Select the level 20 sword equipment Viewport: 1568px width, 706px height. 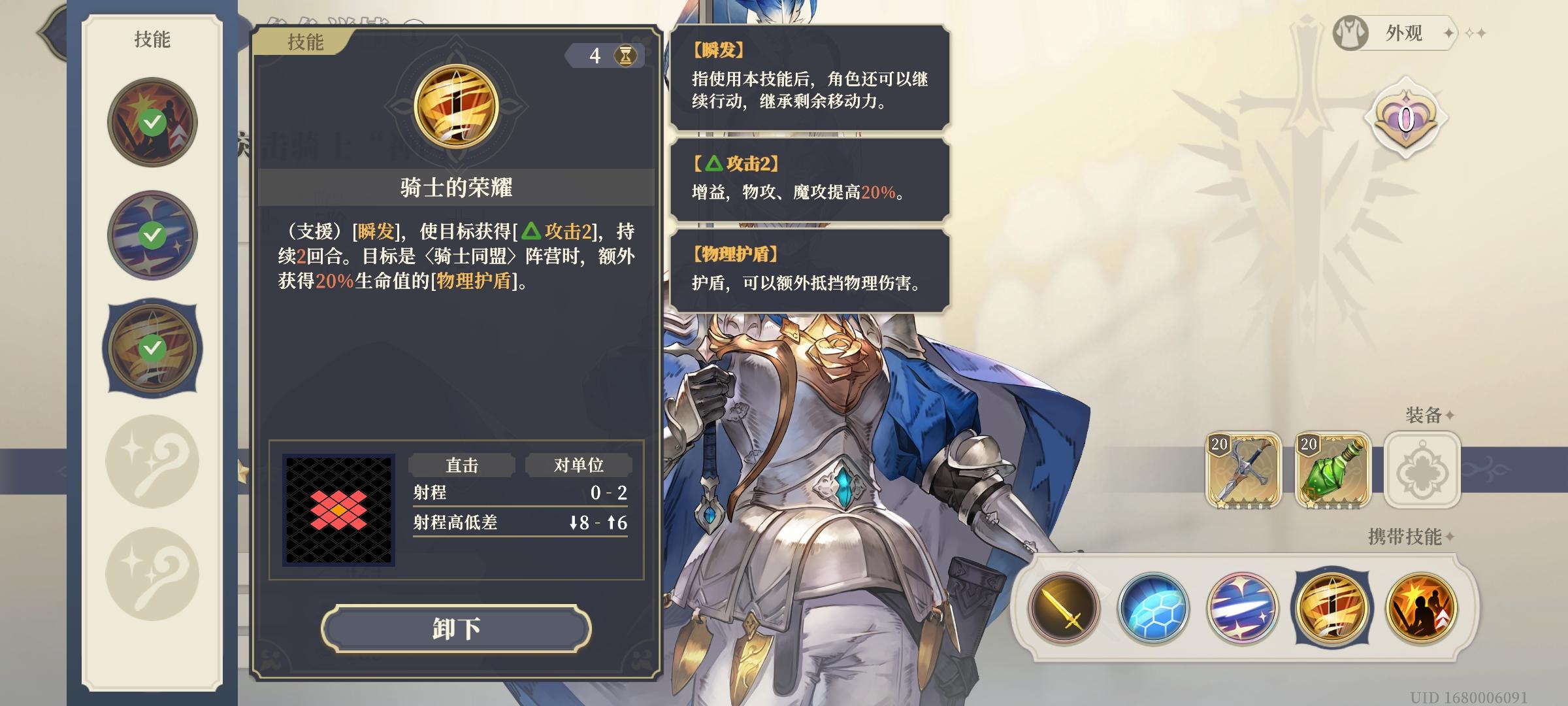tap(1243, 470)
